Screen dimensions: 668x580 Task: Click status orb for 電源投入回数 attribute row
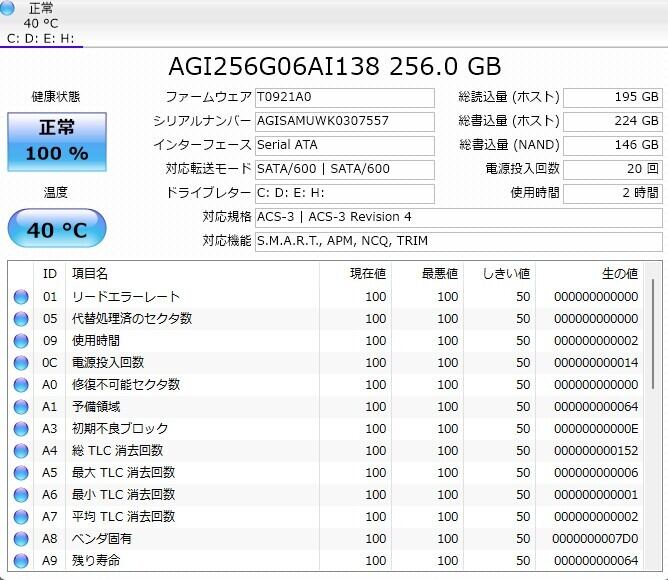[21, 363]
